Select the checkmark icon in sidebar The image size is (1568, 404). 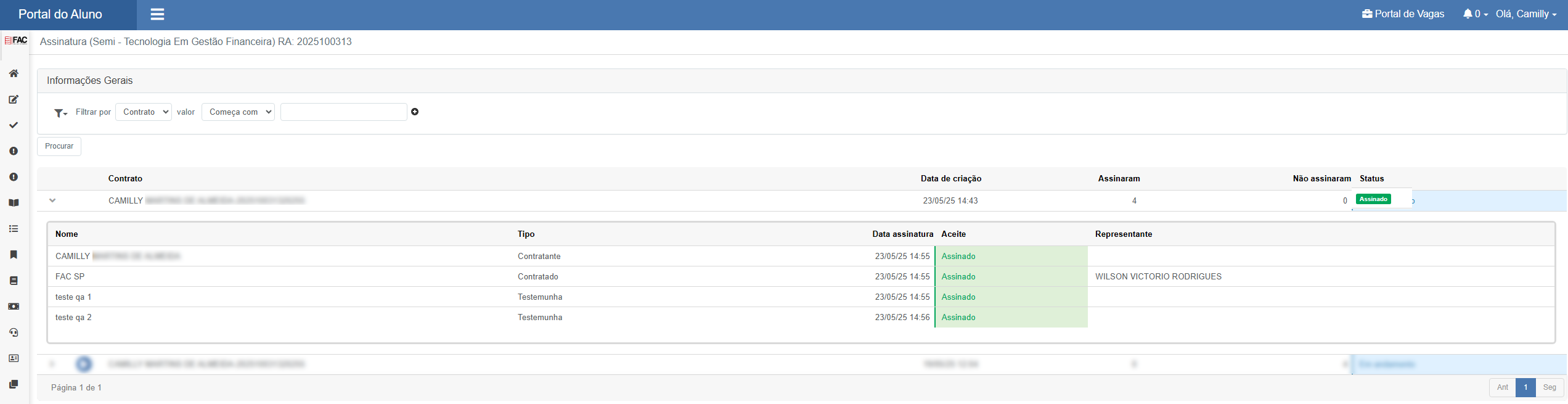click(14, 125)
